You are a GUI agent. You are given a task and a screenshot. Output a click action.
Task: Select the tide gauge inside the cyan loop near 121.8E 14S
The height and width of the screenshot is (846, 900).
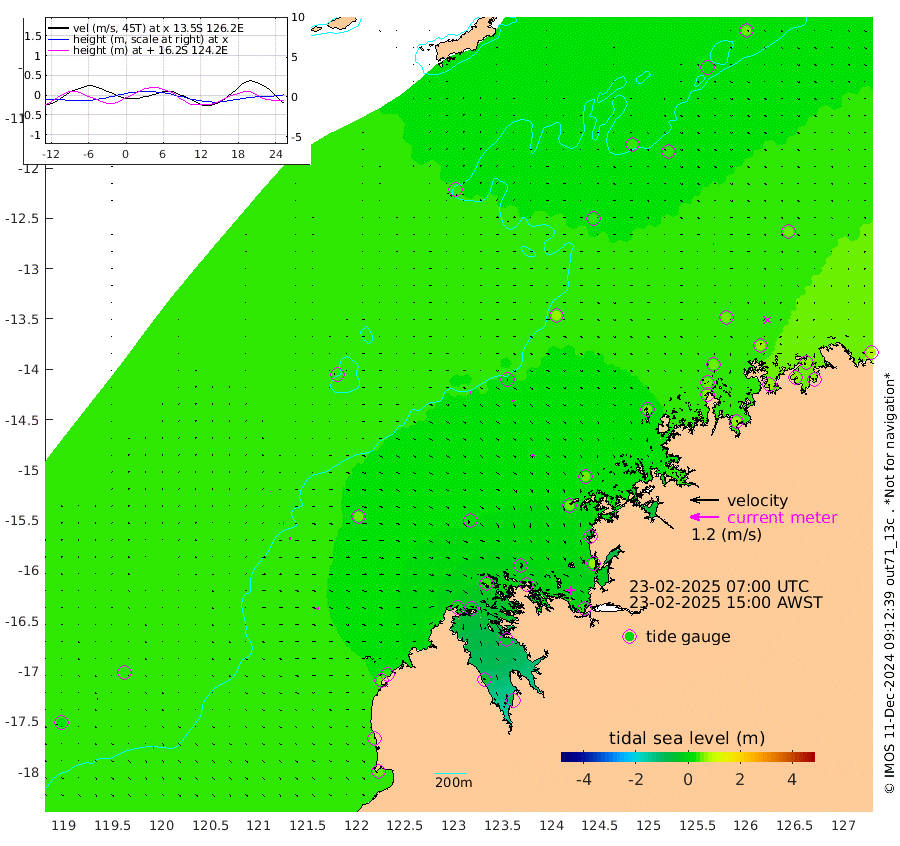pyautogui.click(x=338, y=374)
